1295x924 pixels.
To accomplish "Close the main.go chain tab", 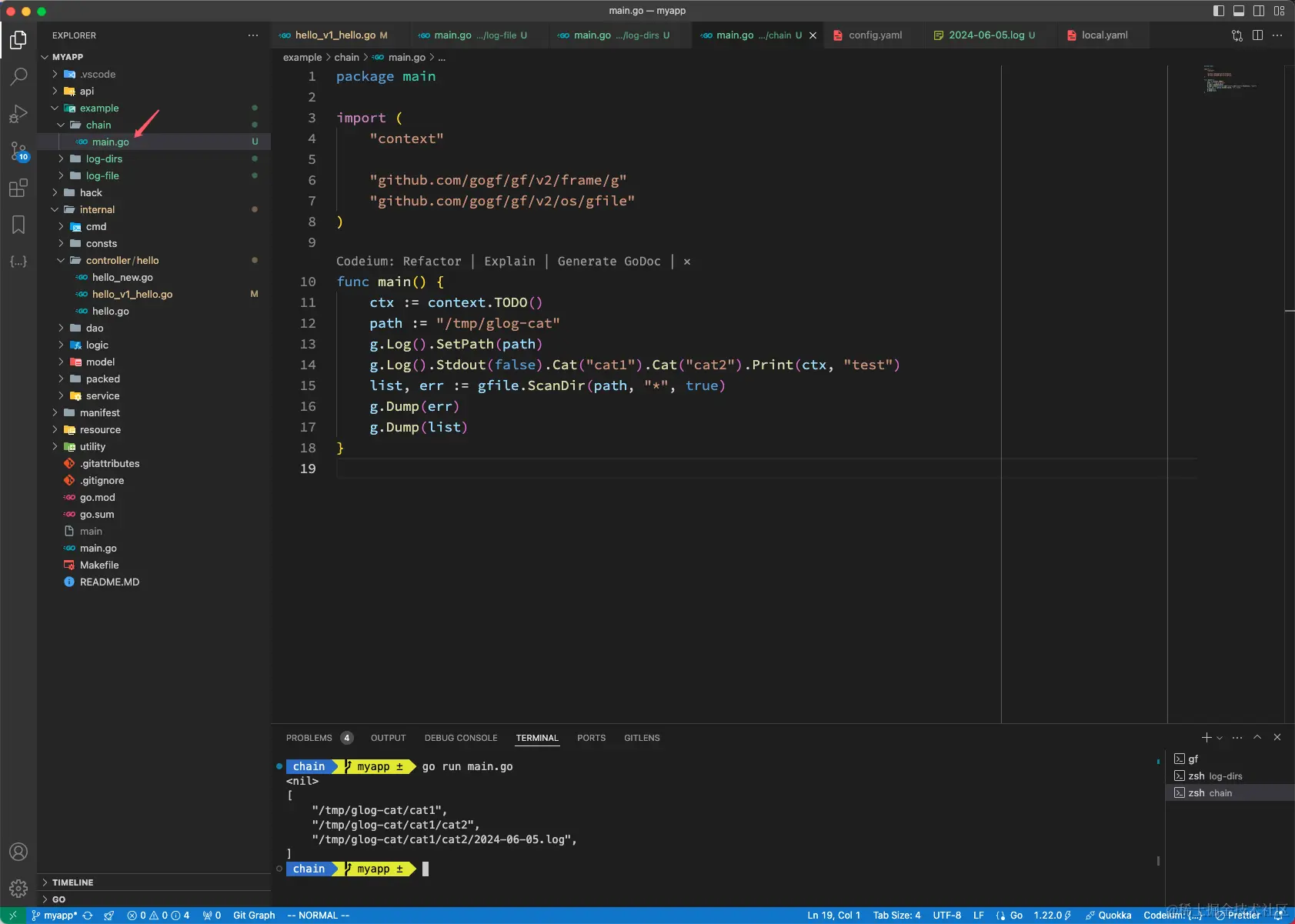I will [x=813, y=35].
